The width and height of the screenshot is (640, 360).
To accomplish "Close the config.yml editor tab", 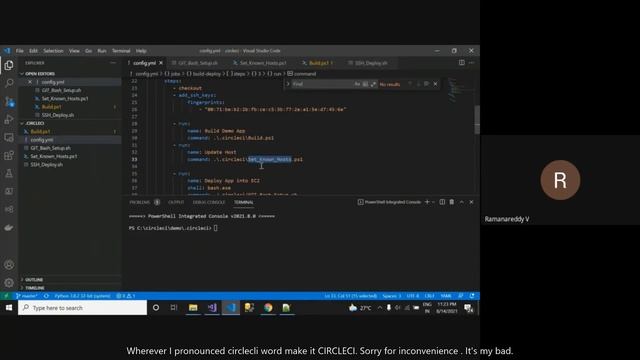I will pyautogui.click(x=161, y=63).
